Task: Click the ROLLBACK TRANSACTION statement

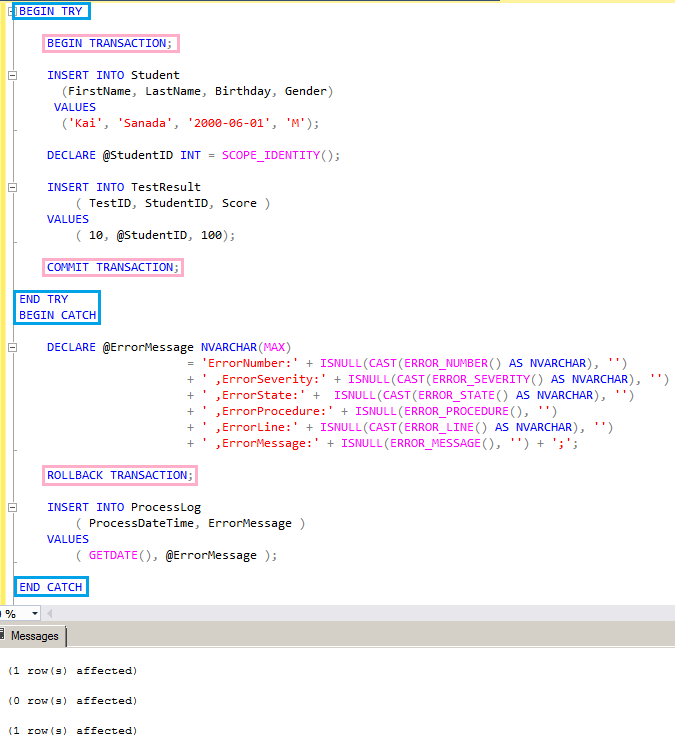Action: 120,475
